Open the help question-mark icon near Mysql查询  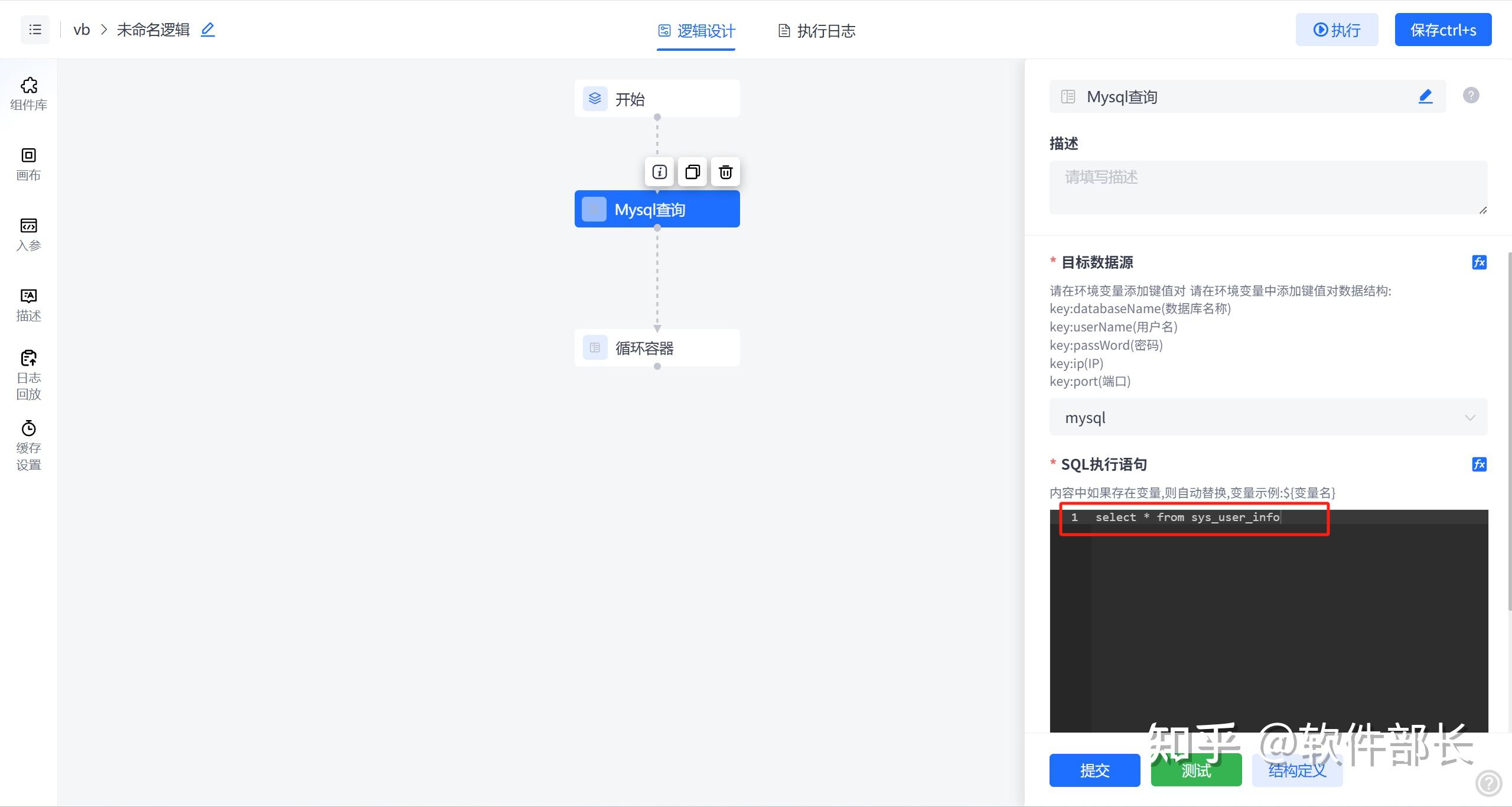coord(1471,95)
